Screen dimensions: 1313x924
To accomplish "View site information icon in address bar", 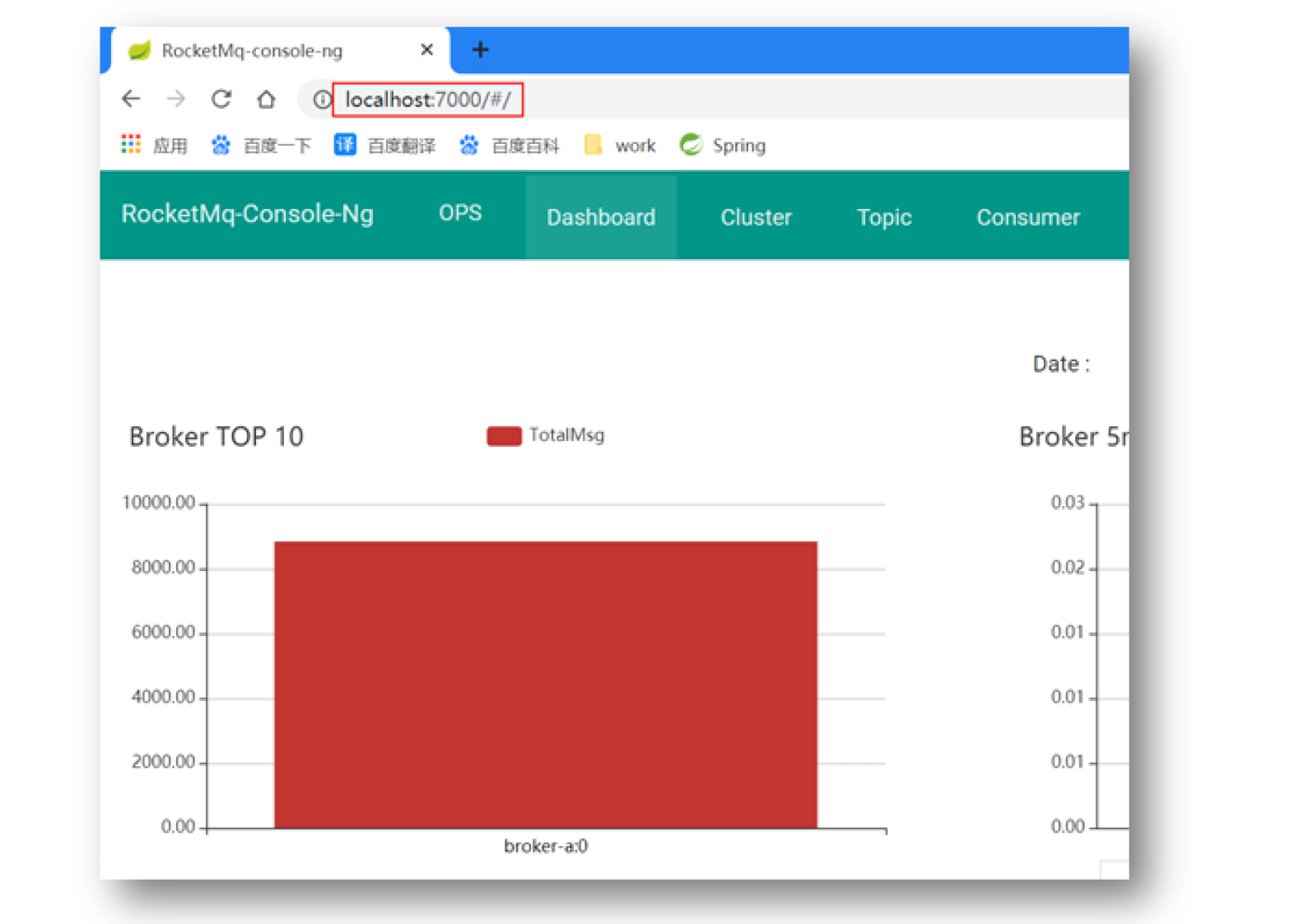I will (321, 100).
